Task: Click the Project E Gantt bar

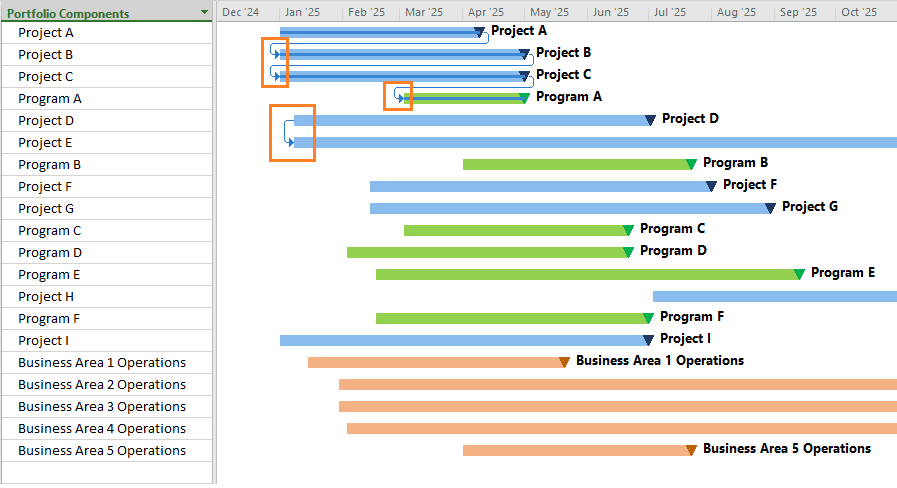Action: click(596, 142)
